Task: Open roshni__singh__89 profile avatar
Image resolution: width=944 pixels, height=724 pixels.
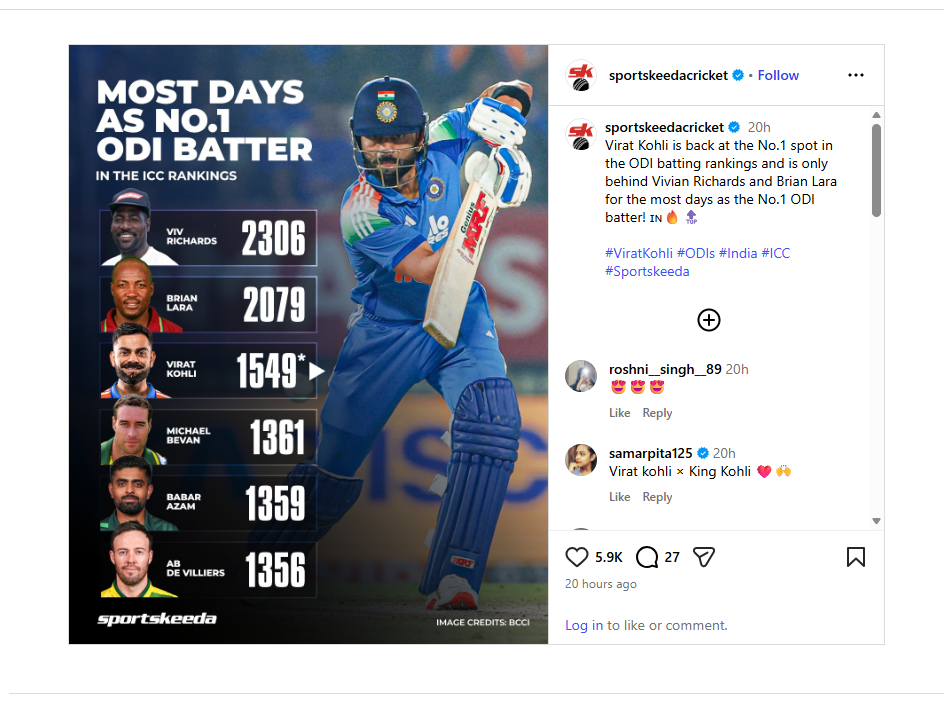Action: 581,376
